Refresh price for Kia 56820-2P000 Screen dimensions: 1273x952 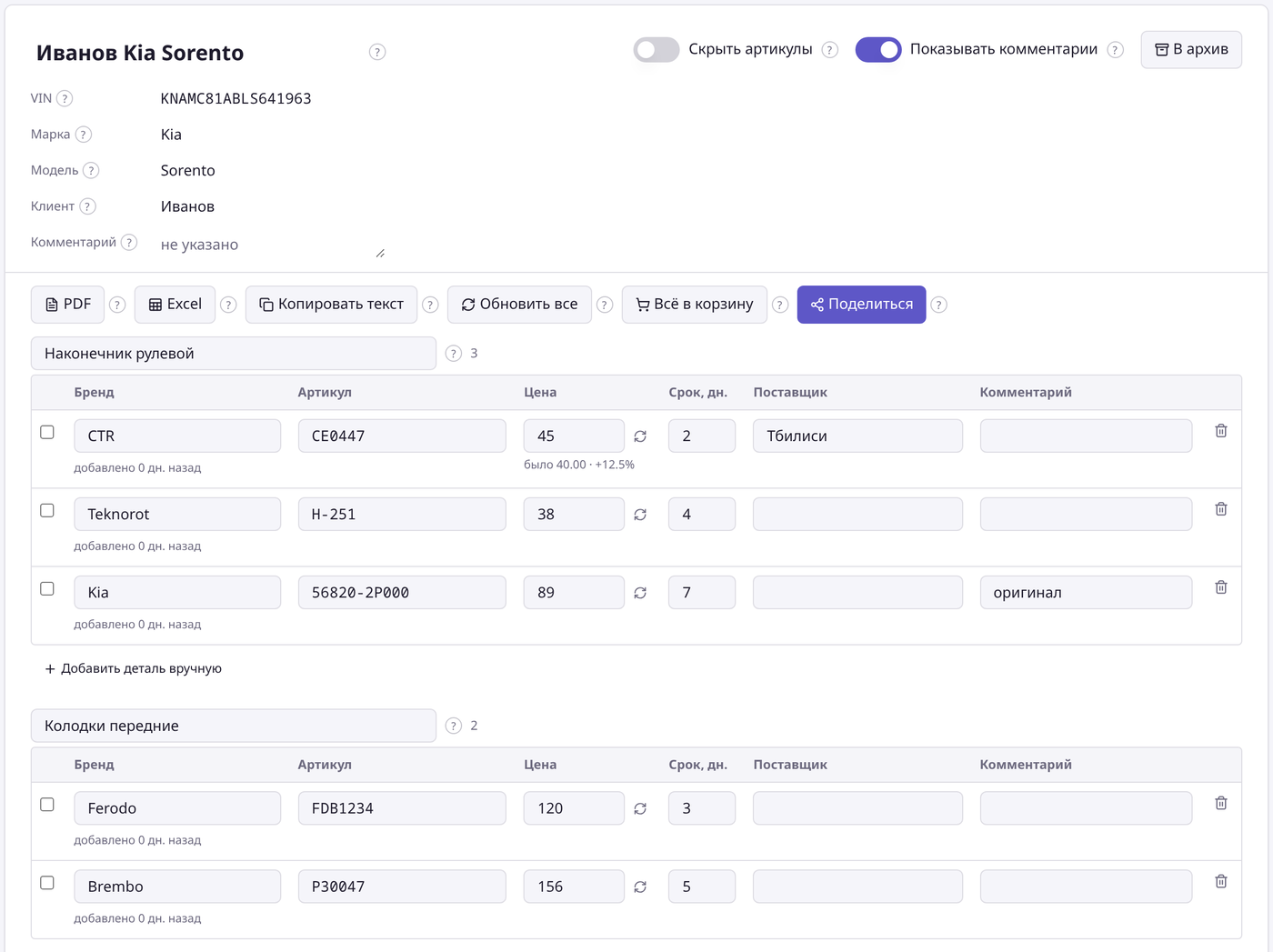[x=640, y=593]
